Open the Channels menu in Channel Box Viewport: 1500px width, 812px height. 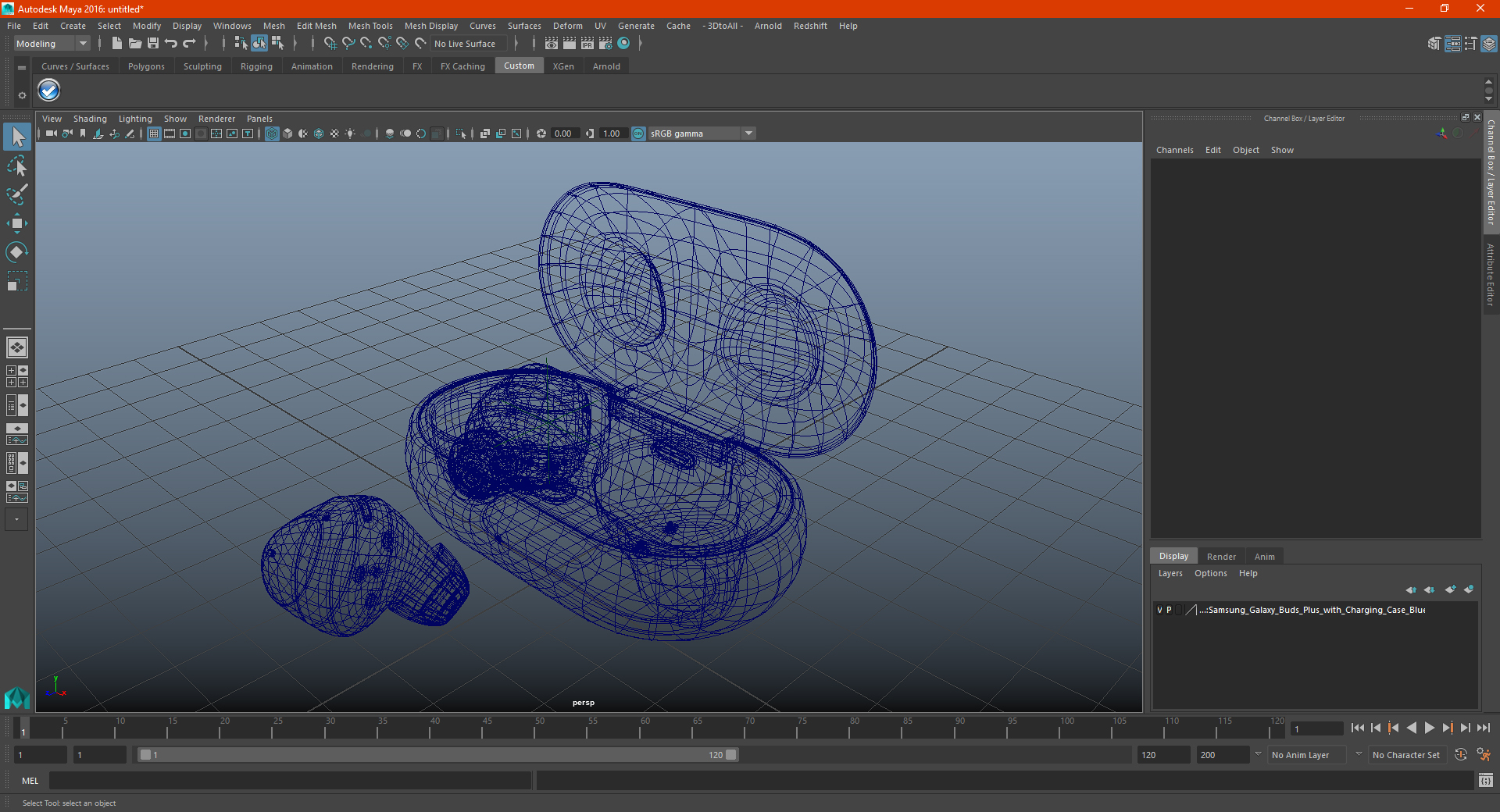[1174, 150]
